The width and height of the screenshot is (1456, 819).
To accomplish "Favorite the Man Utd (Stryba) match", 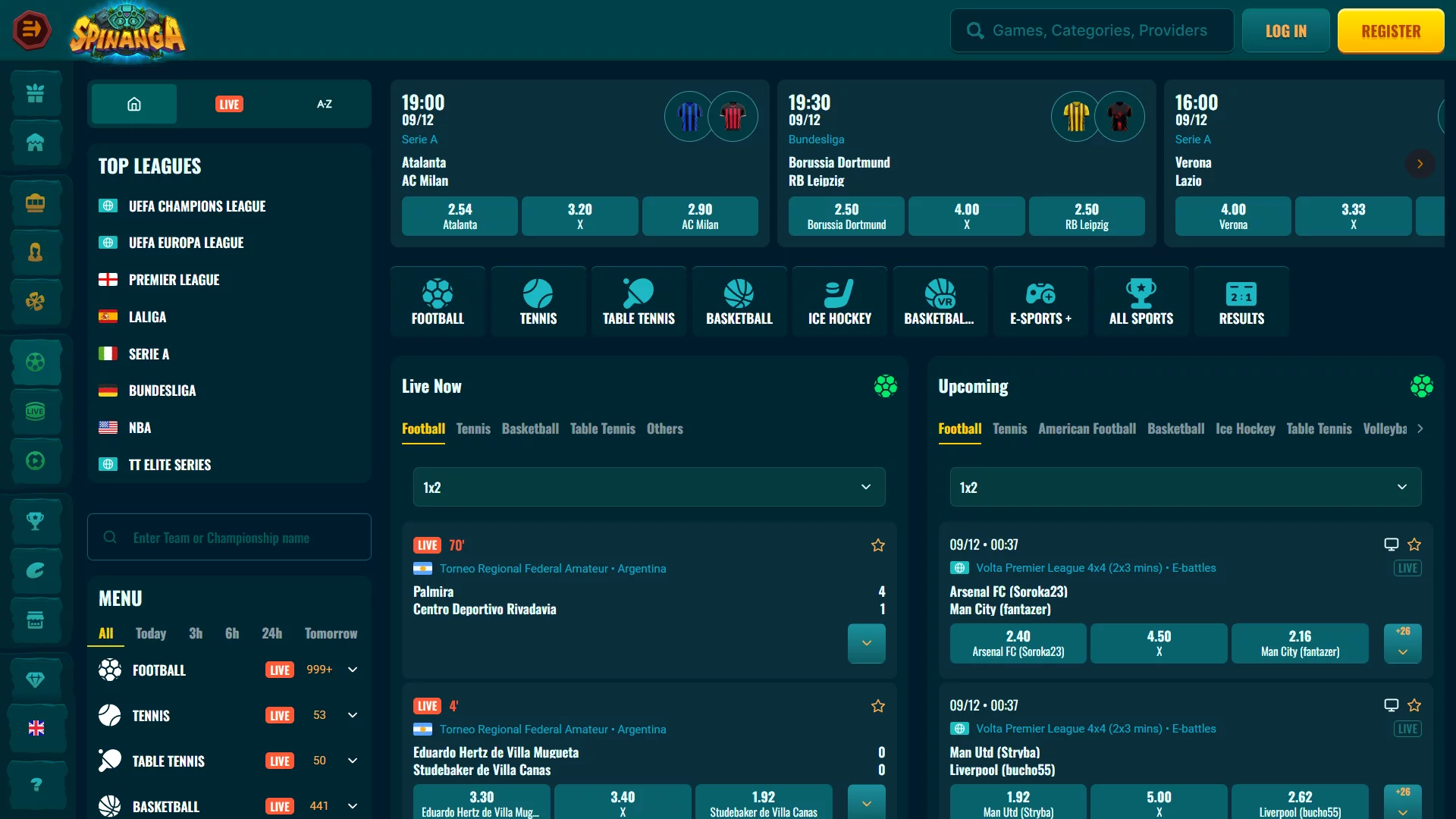I will click(1414, 705).
